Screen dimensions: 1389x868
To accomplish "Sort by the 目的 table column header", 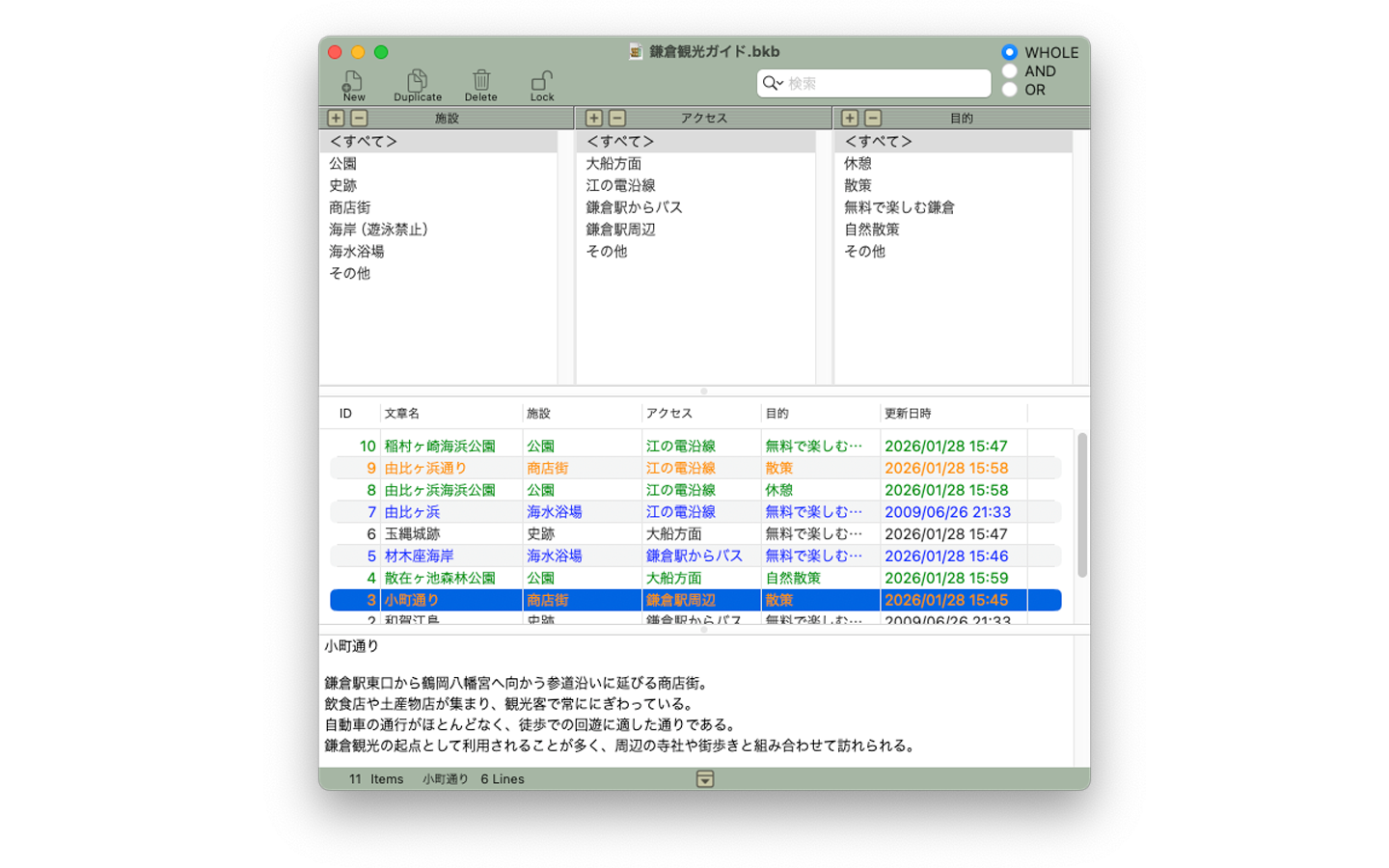I will point(821,414).
